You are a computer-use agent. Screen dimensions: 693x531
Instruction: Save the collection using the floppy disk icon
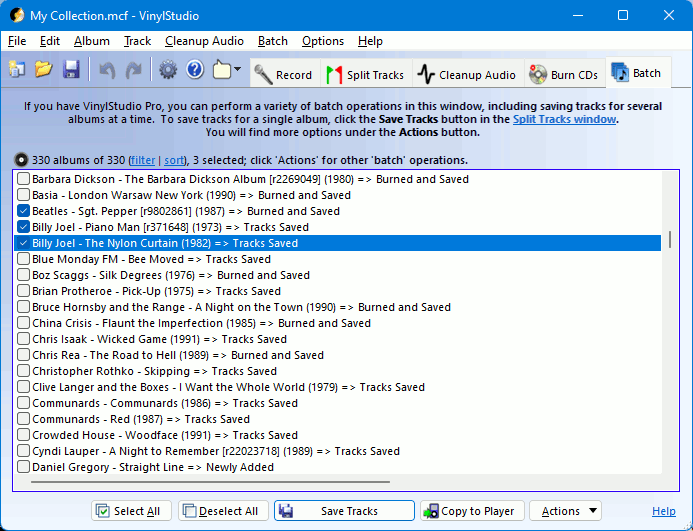click(x=71, y=70)
